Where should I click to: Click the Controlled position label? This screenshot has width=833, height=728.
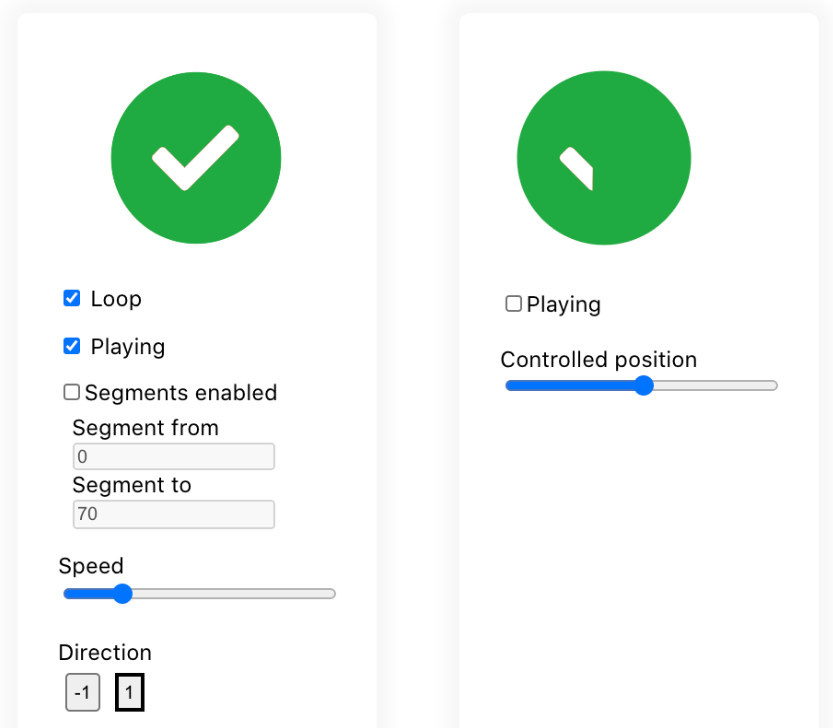coord(598,360)
